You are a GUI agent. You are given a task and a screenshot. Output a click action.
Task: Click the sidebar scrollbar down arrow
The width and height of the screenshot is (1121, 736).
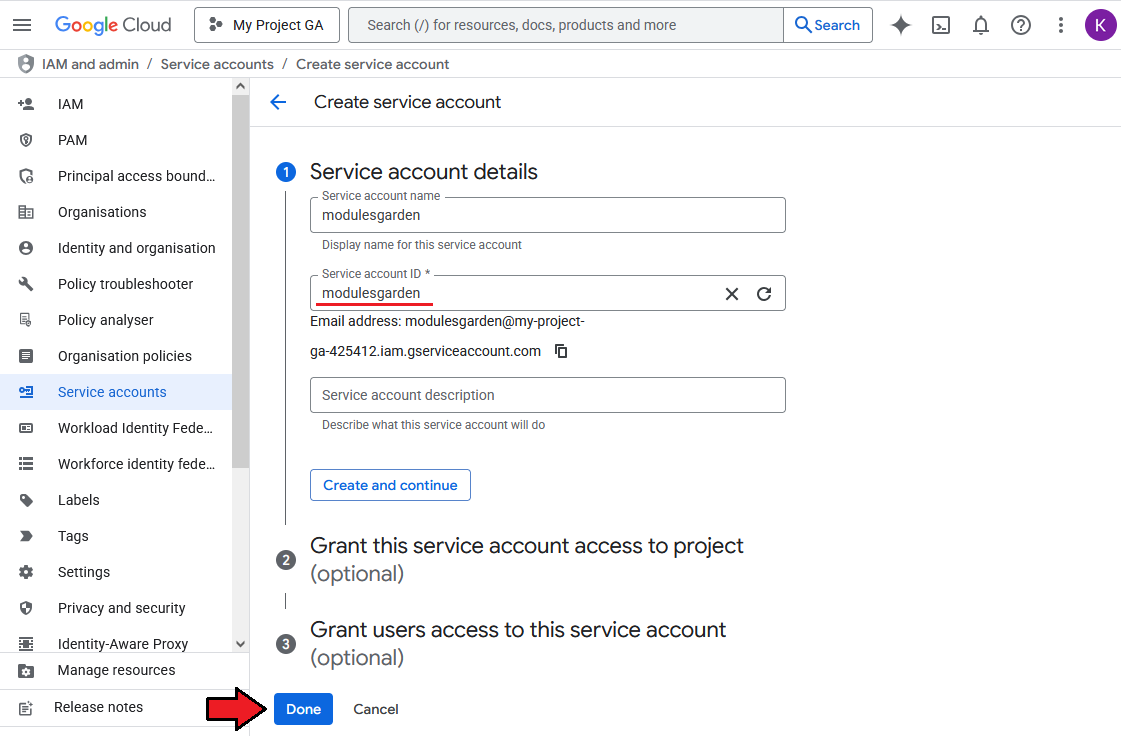coord(240,645)
